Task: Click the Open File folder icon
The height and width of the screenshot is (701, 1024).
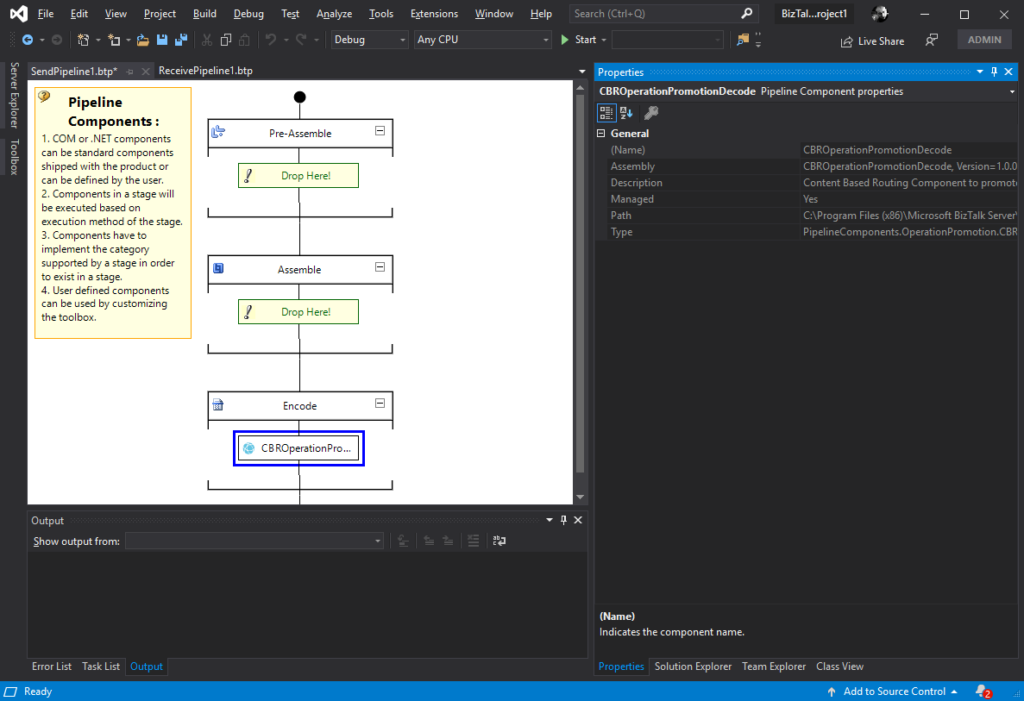Action: 143,40
